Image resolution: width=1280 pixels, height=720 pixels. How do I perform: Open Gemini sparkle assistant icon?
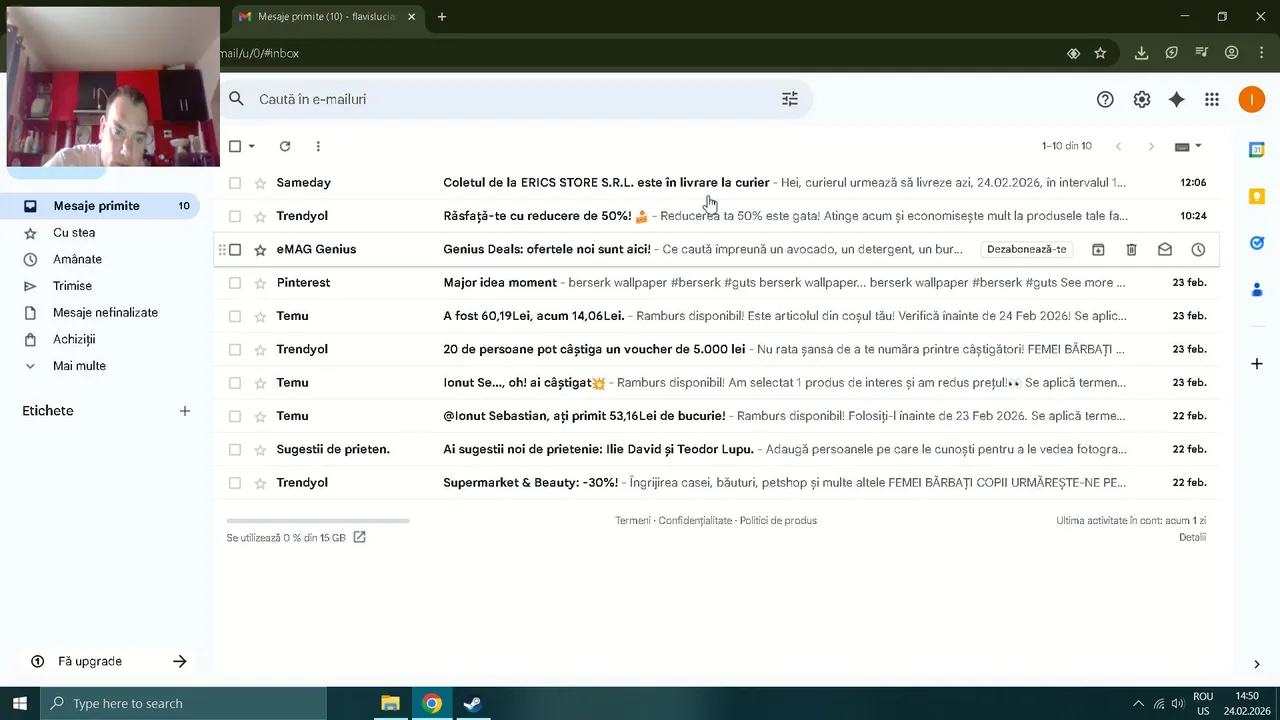(1177, 99)
